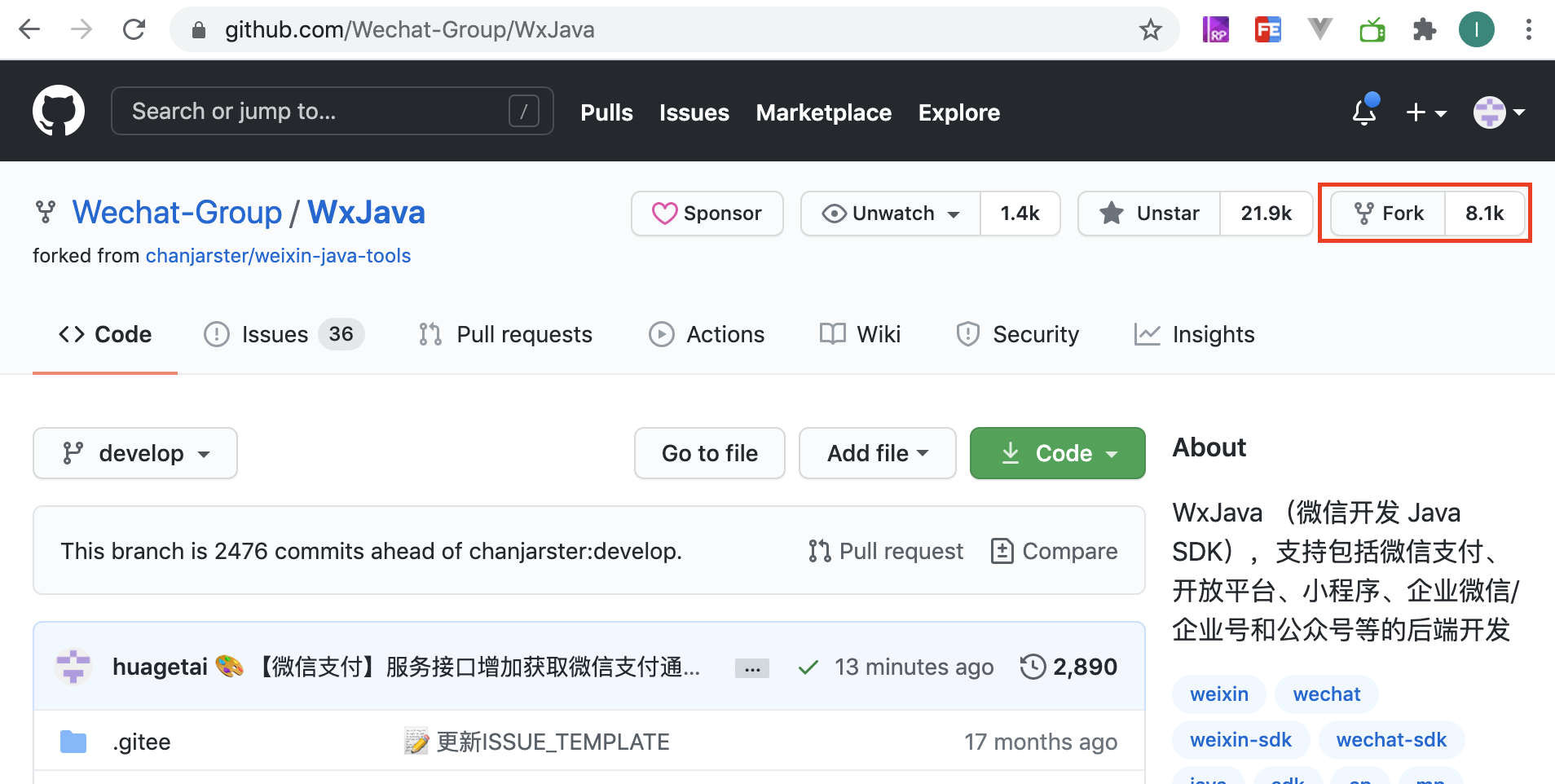Select the weixin-sdk topic tag

coord(1241,740)
